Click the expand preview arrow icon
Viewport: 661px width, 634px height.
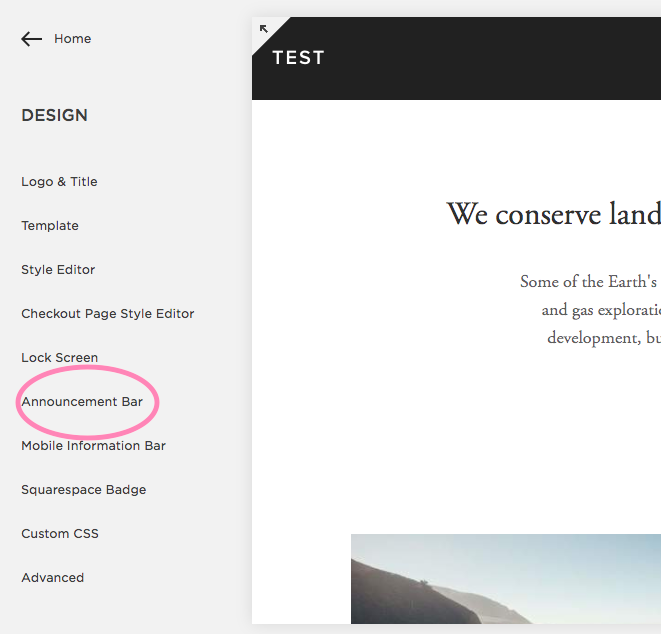[264, 29]
